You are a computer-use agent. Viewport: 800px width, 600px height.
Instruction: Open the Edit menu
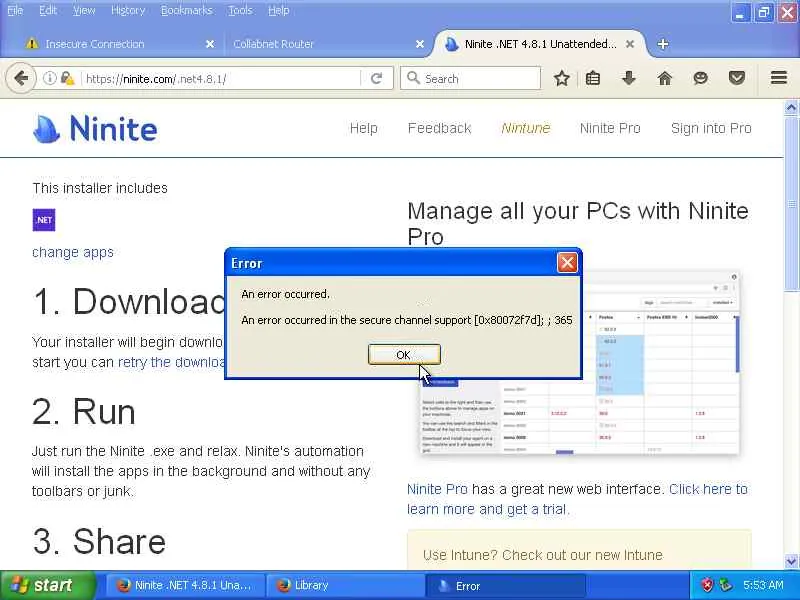[48, 10]
